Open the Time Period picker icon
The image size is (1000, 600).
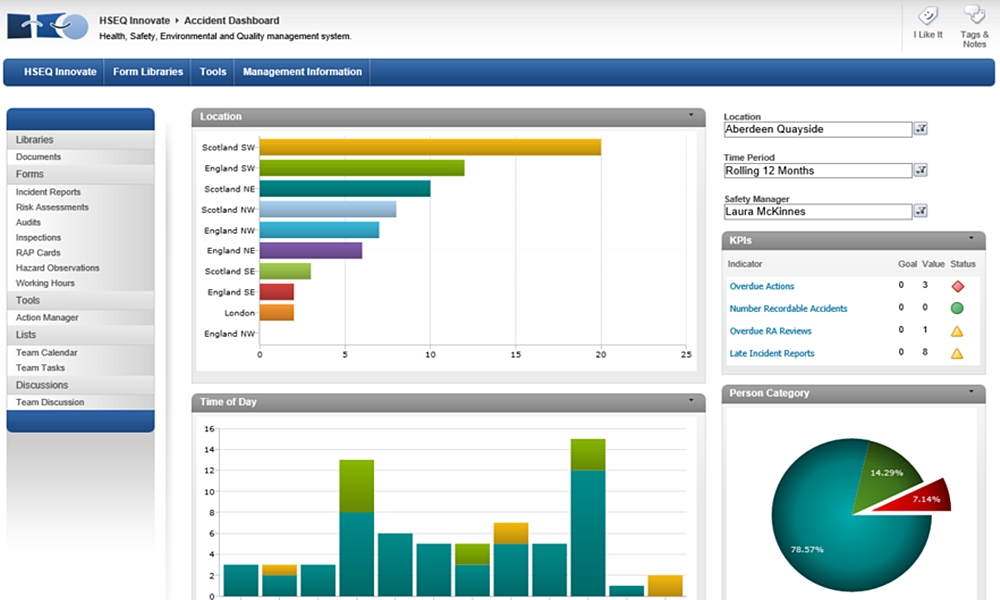pyautogui.click(x=921, y=170)
